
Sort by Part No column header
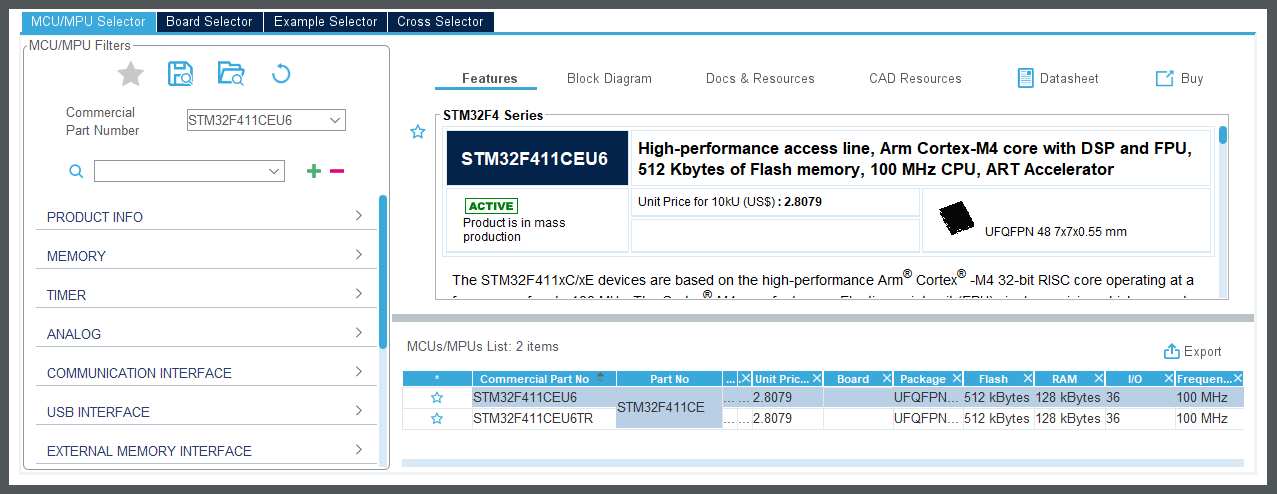(669, 379)
